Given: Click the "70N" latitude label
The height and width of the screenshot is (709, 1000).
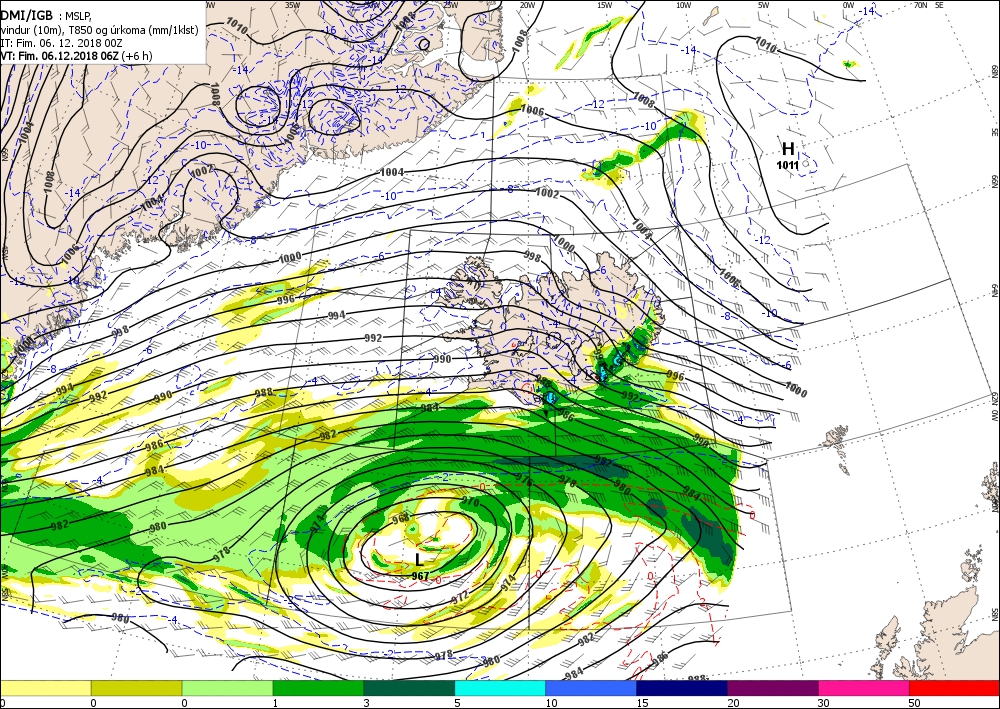Looking at the screenshot, I should coord(920,4).
